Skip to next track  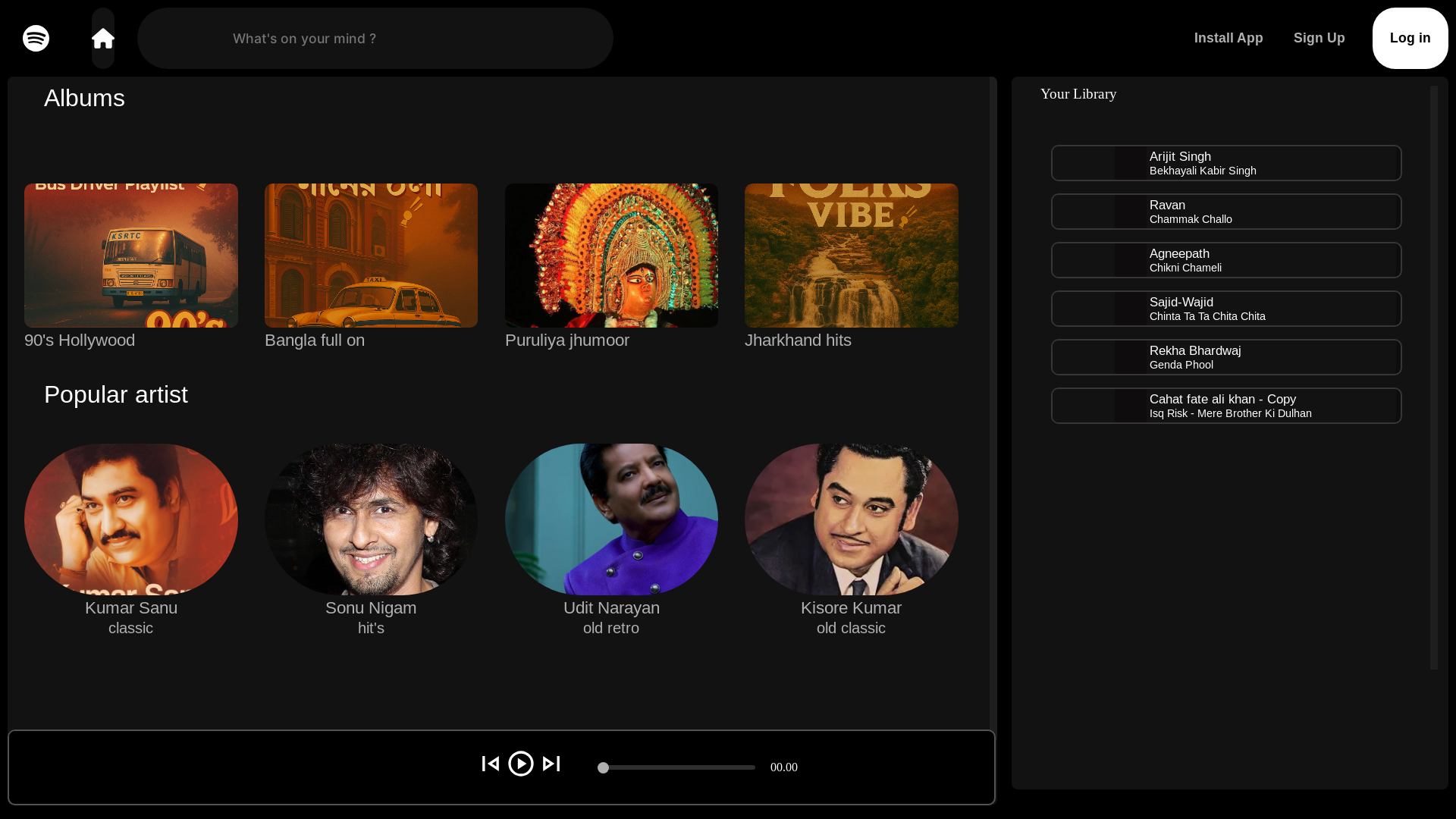(x=551, y=764)
